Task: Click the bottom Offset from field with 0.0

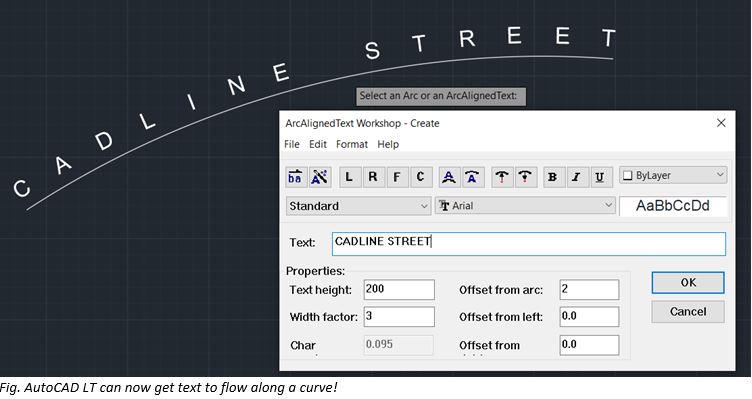Action: (589, 345)
